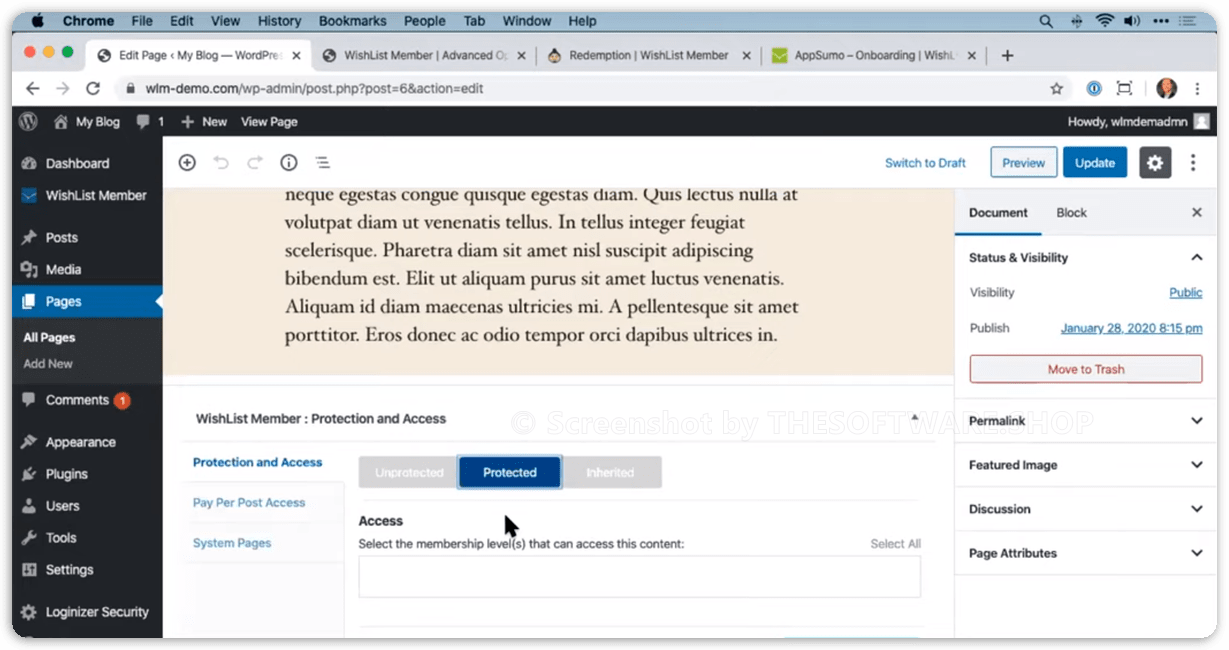Select the Protected option
The width and height of the screenshot is (1229, 650).
tap(510, 473)
